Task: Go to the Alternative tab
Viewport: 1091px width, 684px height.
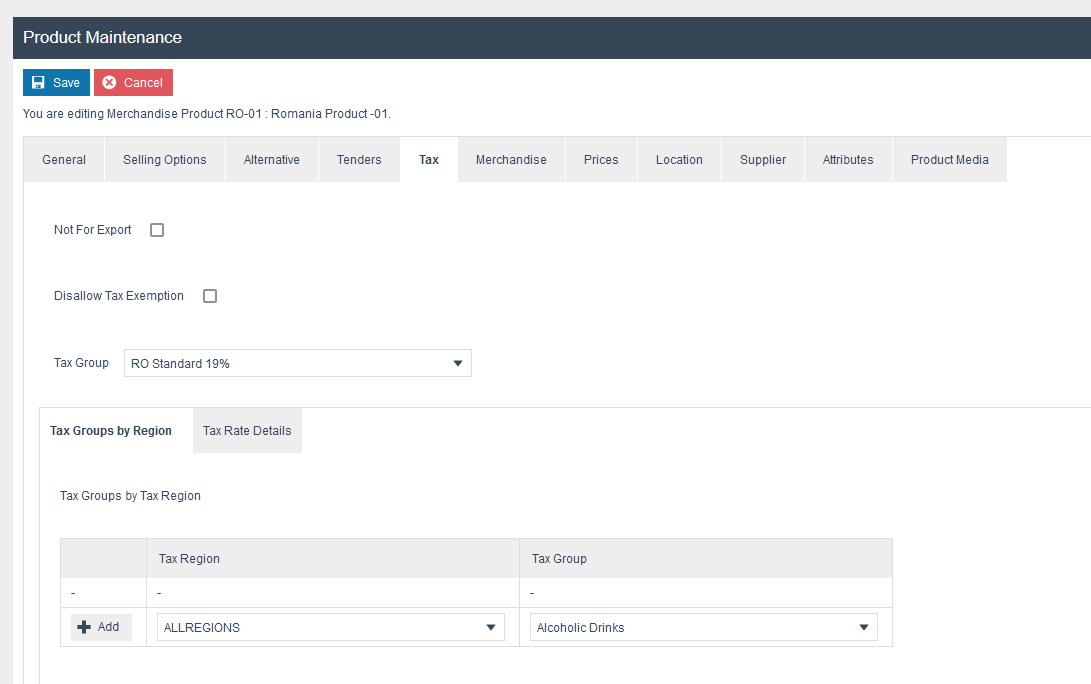Action: click(x=272, y=160)
